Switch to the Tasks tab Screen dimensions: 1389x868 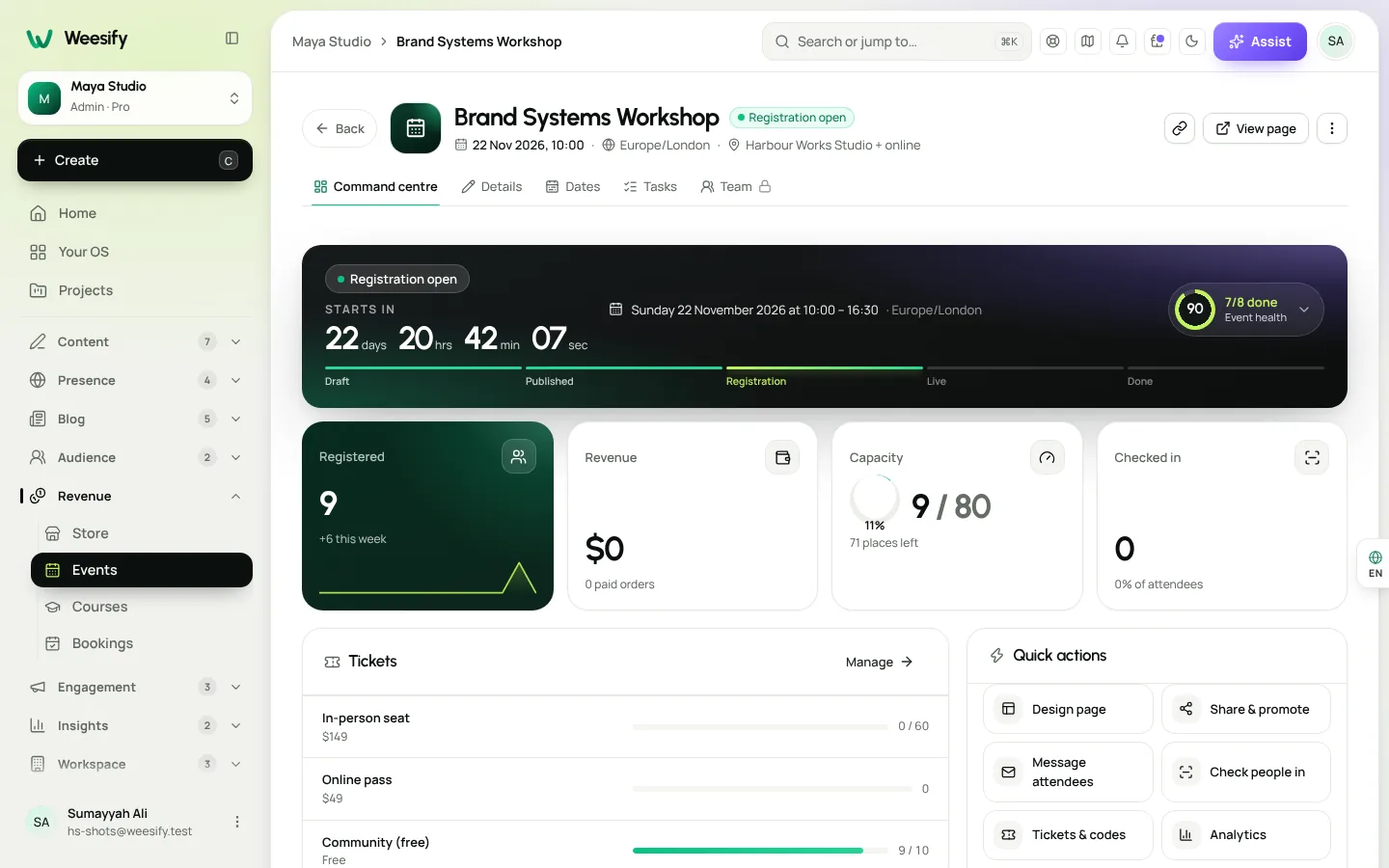click(650, 186)
